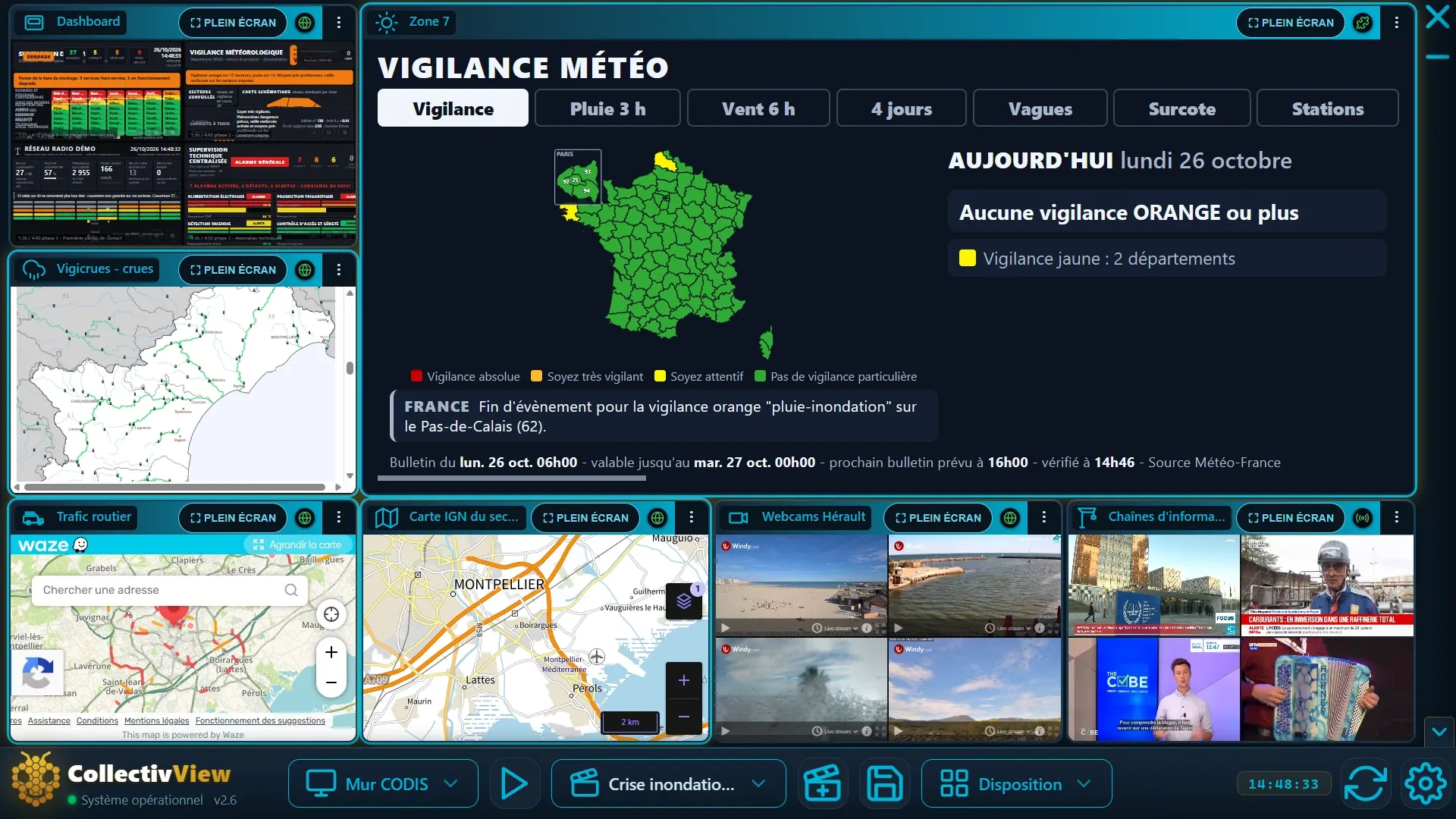This screenshot has height=819, width=1456.
Task: Open Vigicrues panel three-dot menu
Action: click(339, 270)
